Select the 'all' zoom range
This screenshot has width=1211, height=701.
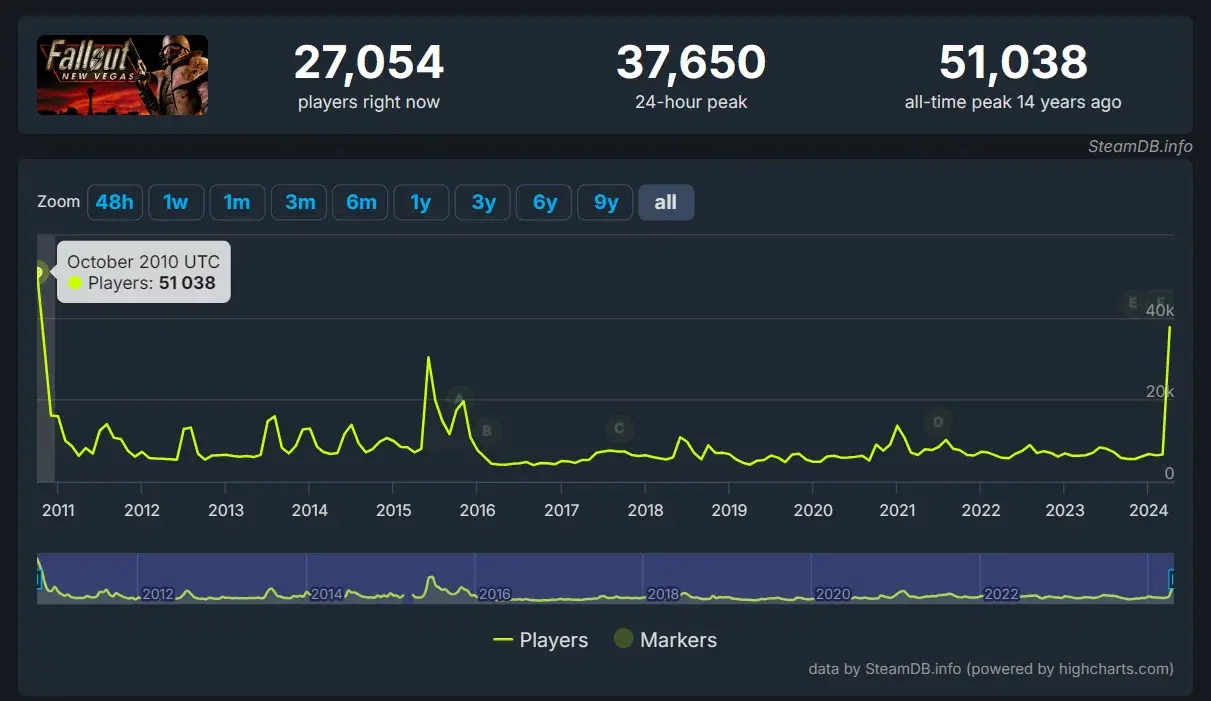666,202
